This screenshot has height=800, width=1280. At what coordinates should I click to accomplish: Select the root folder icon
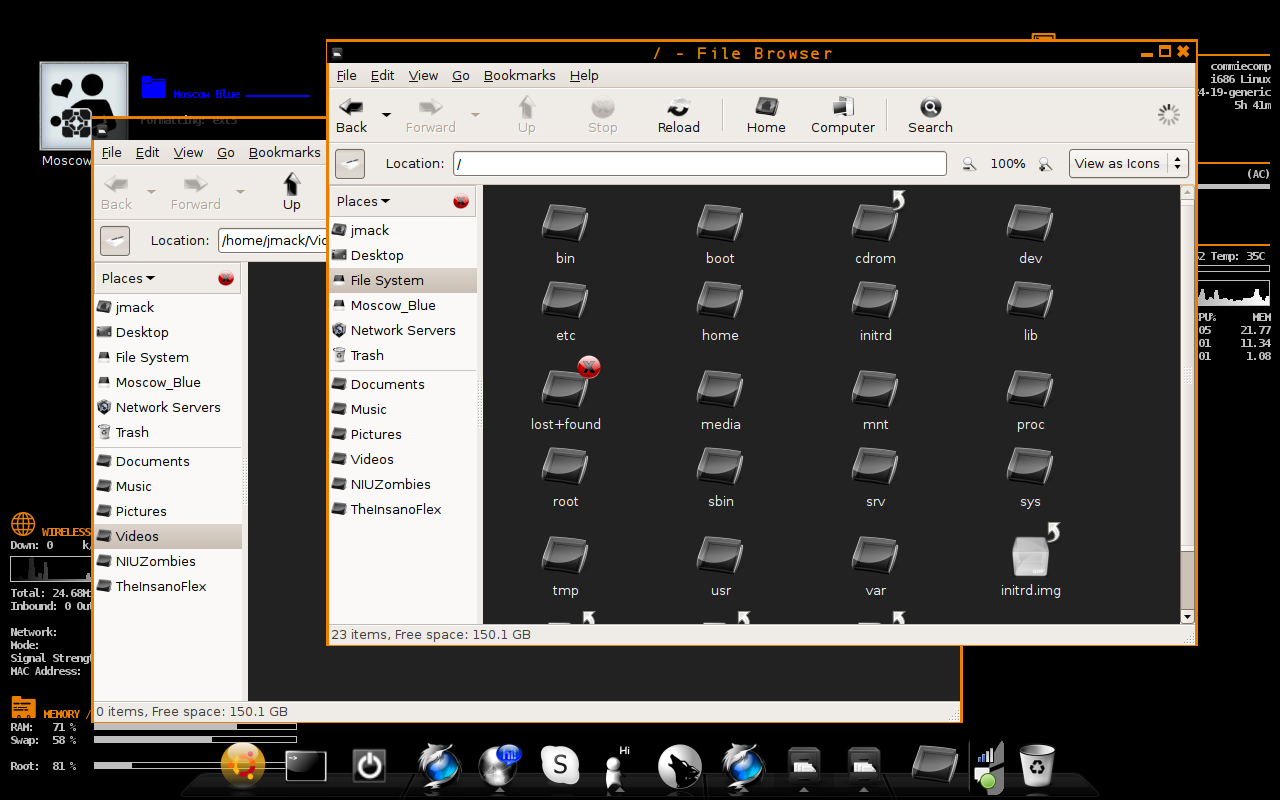[x=565, y=466]
